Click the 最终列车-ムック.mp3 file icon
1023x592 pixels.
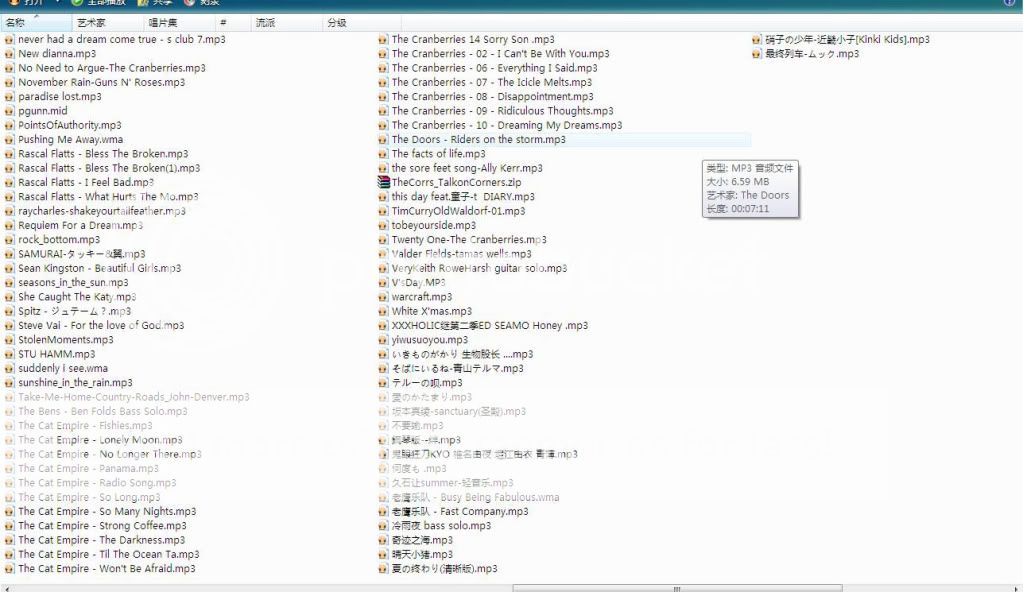757,54
